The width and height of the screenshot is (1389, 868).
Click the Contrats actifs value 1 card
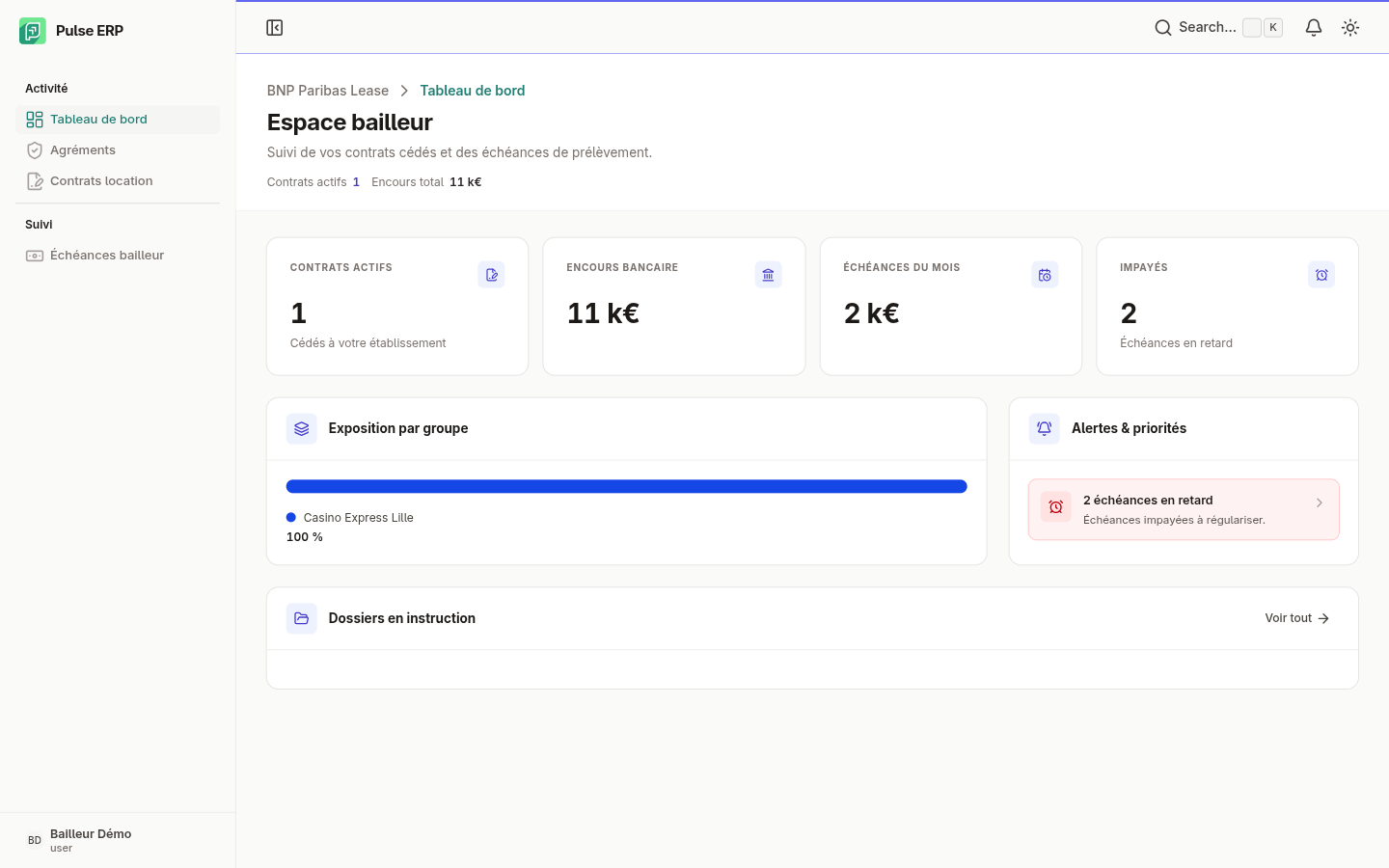[397, 307]
